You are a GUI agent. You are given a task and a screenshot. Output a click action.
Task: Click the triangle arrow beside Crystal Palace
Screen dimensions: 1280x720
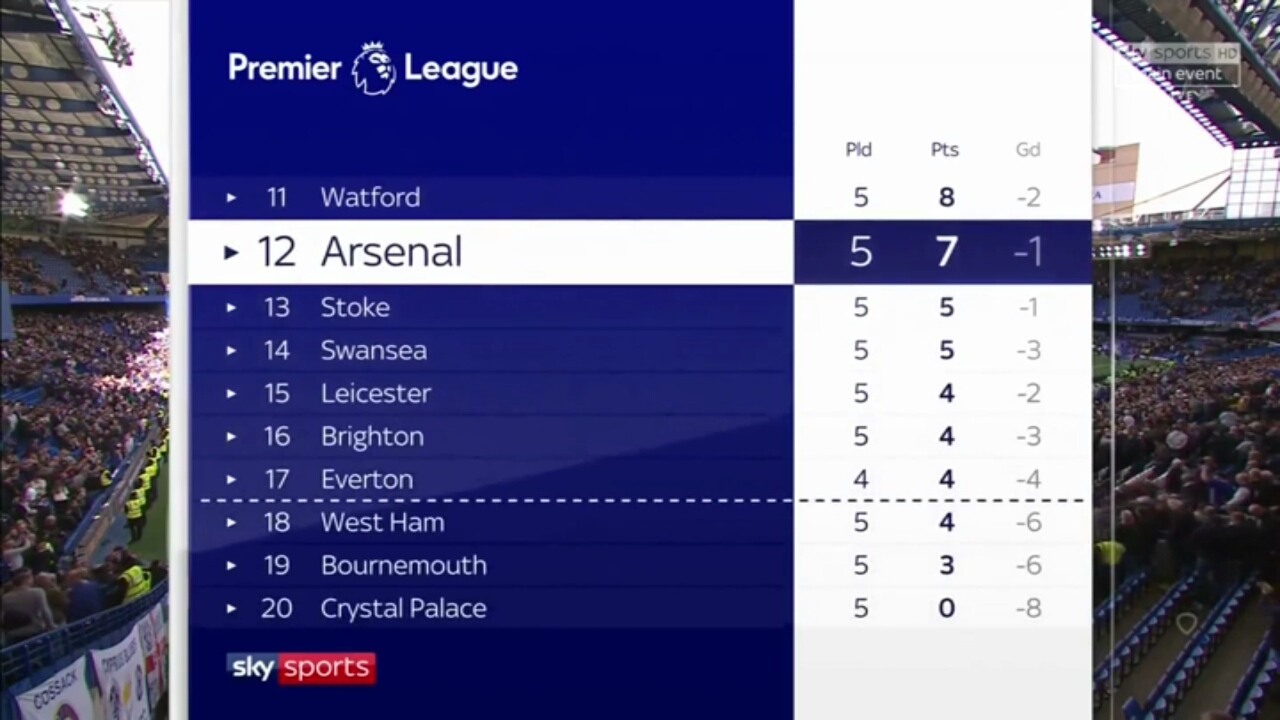231,609
